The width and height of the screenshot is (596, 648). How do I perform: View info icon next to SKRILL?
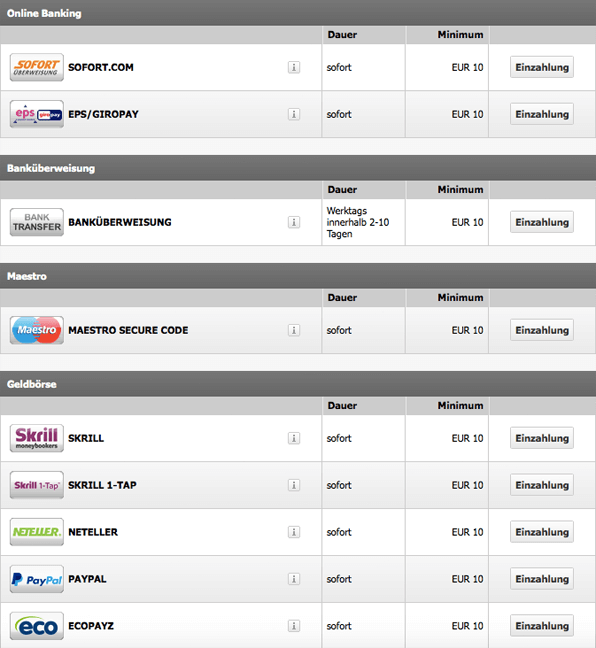(294, 438)
